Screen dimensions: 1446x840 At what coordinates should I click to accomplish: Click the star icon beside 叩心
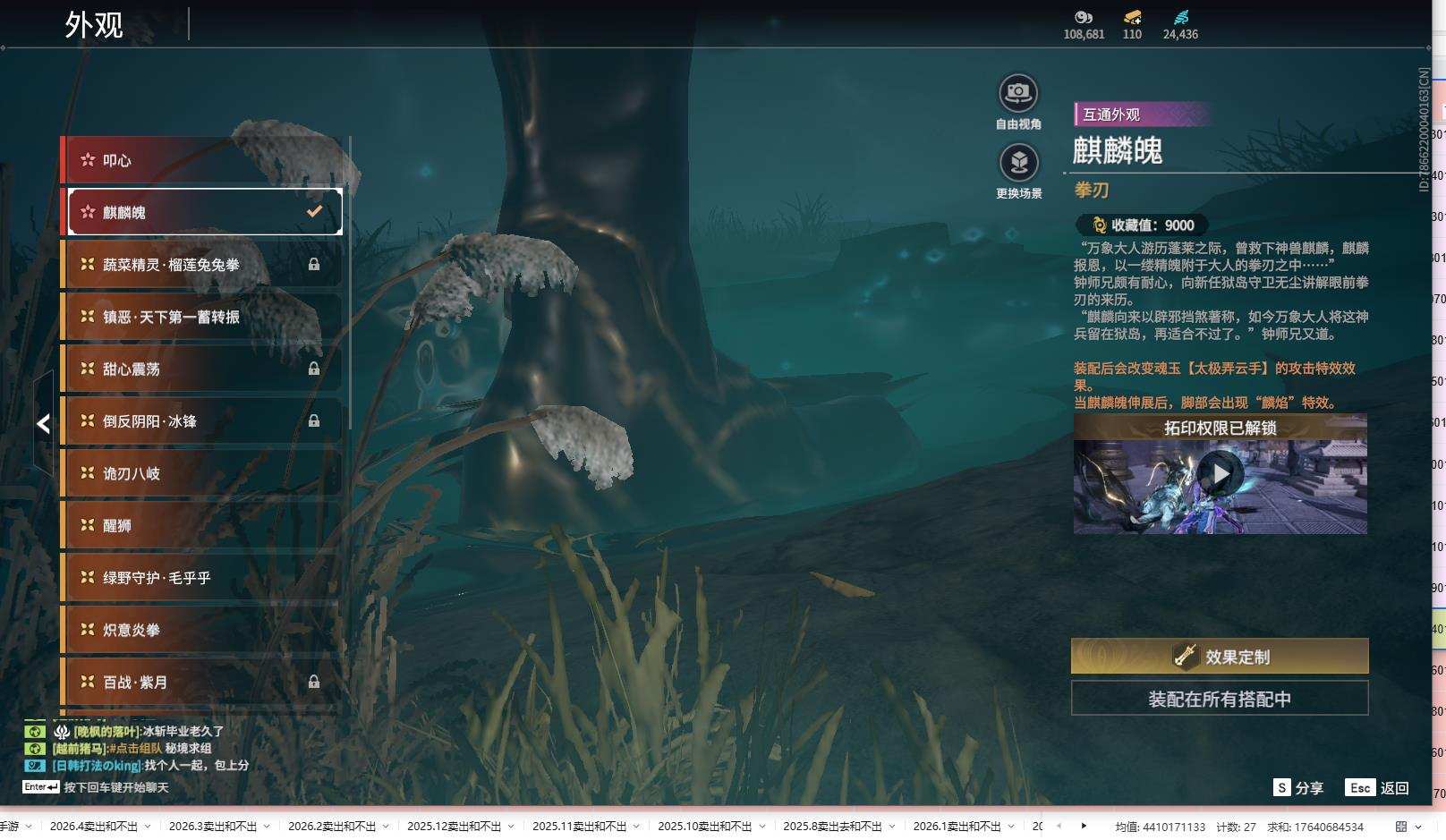click(x=88, y=160)
